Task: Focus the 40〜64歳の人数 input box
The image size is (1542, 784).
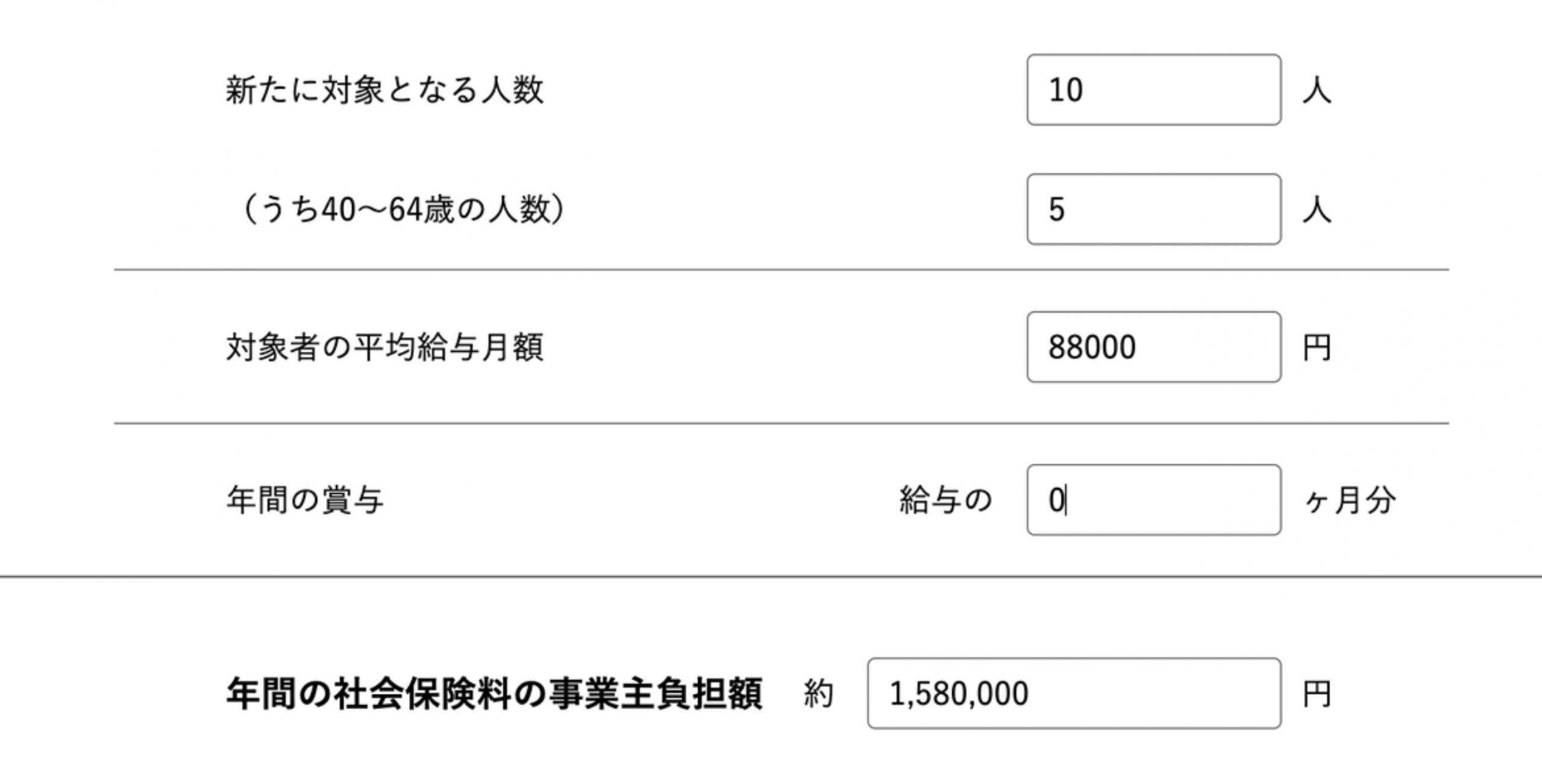Action: [x=1153, y=209]
